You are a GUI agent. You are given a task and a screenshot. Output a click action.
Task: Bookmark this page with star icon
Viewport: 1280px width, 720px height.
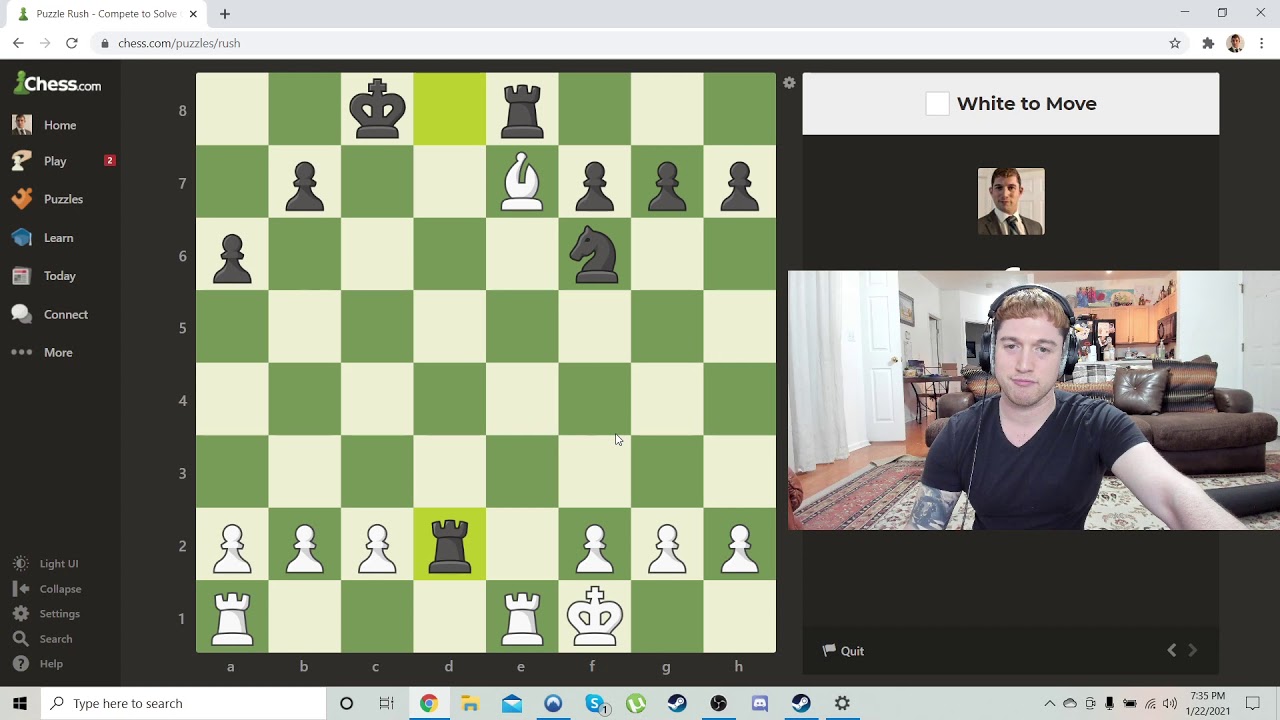tap(1175, 43)
